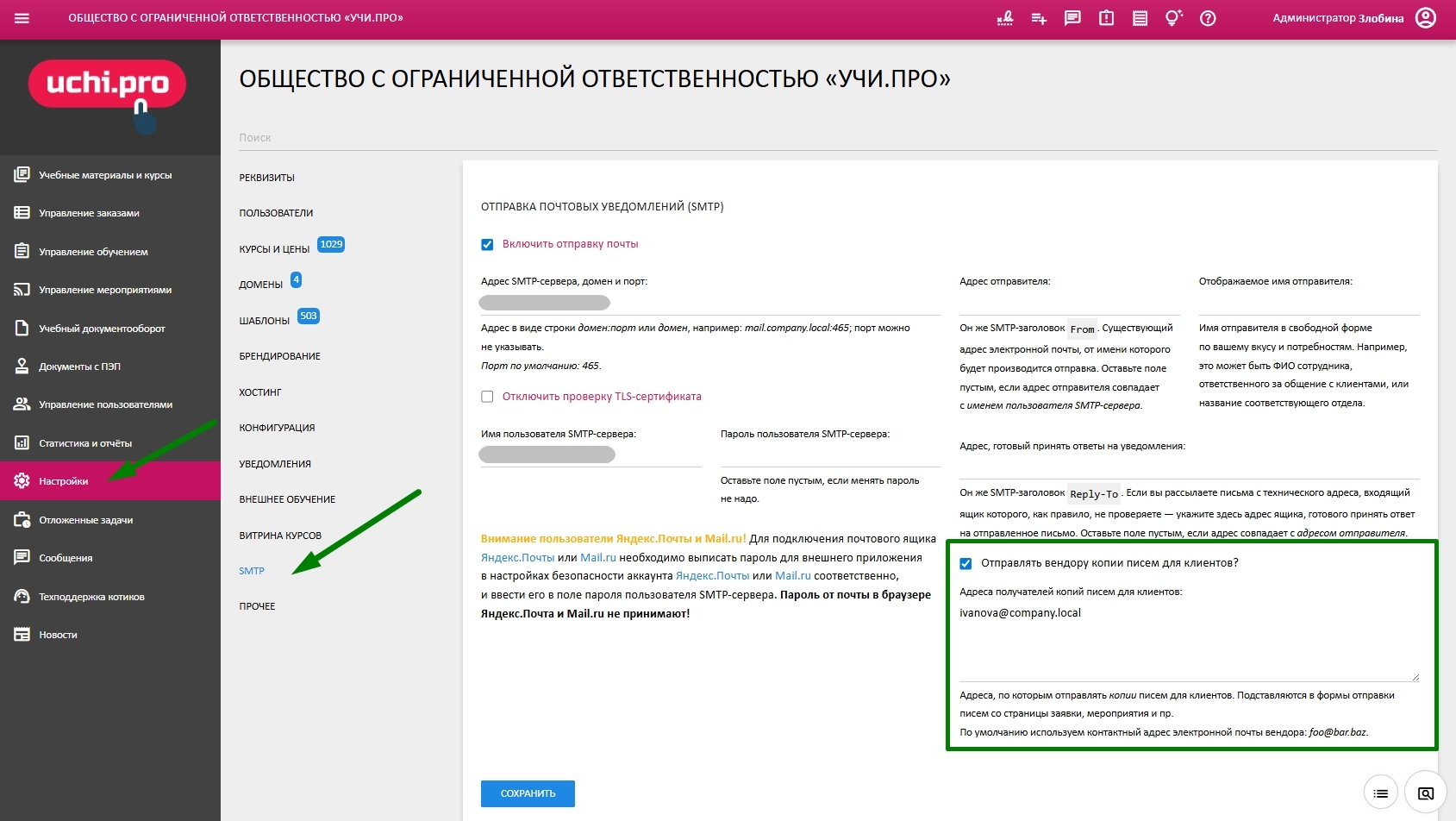
Task: Click the Управление обучением clipboard icon
Action: pos(22,252)
